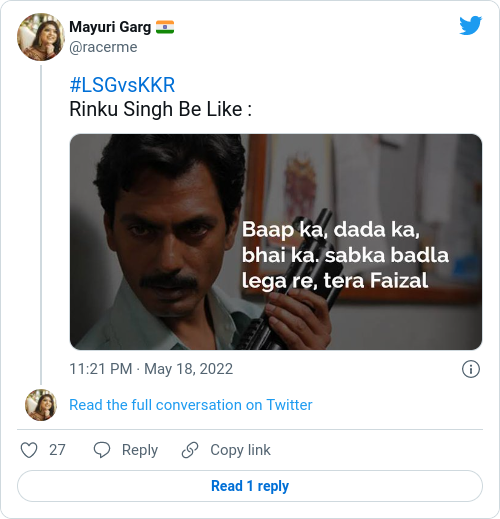
Task: Click the Twitter bird logo
Action: pos(470,25)
